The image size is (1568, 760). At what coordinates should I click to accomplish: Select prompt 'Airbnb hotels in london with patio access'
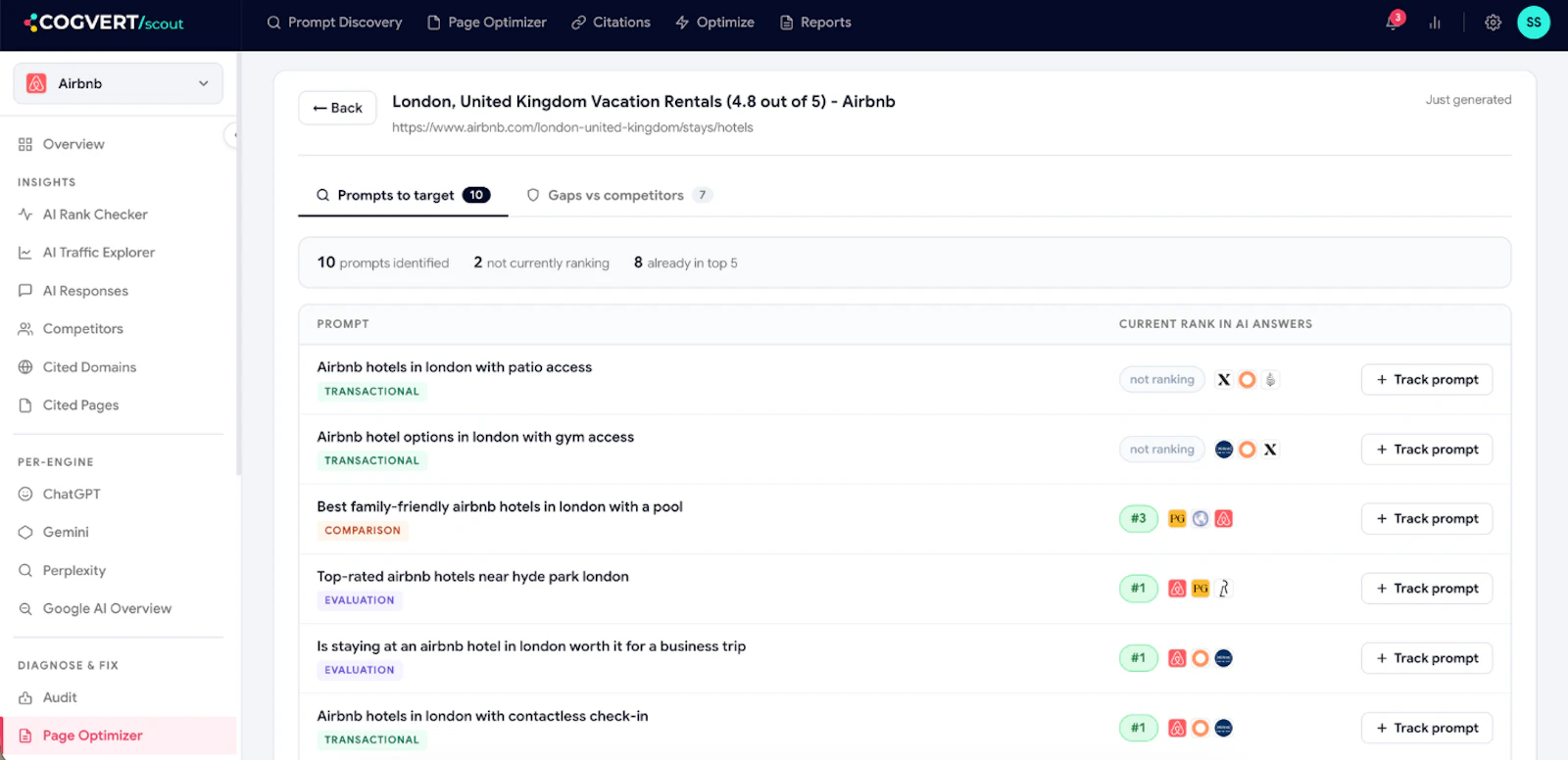coord(455,367)
